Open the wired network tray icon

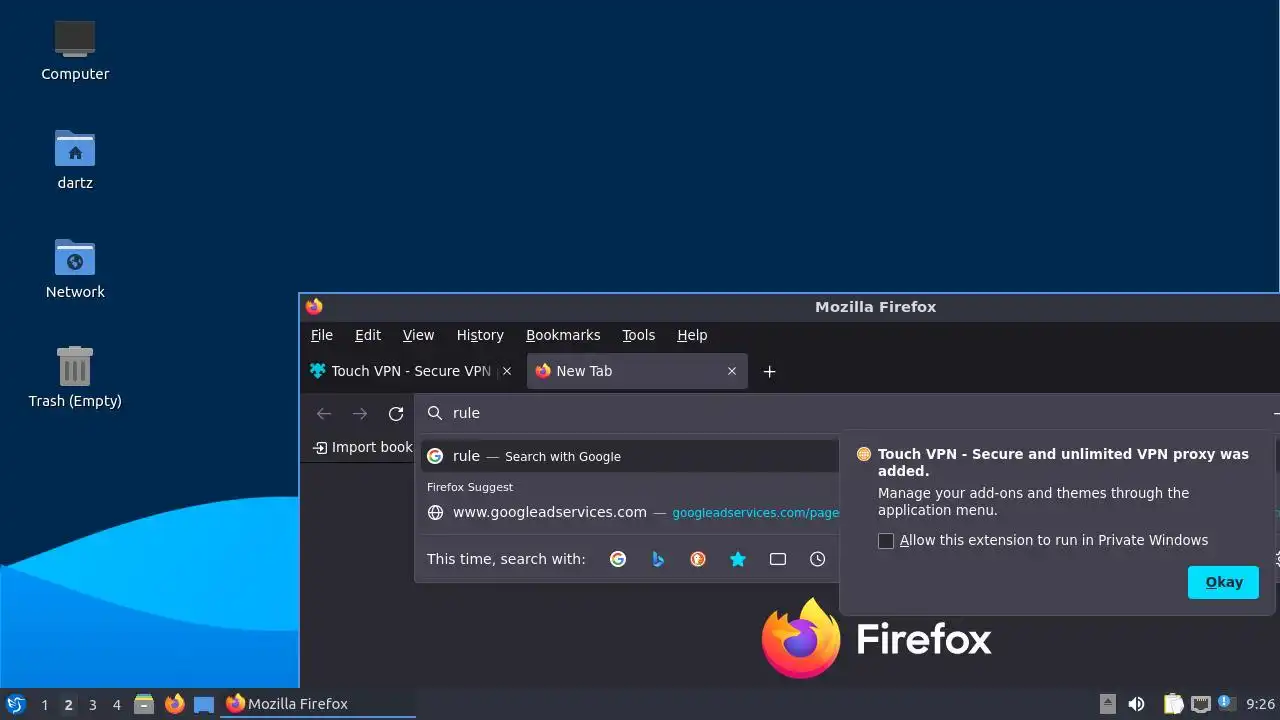1201,704
